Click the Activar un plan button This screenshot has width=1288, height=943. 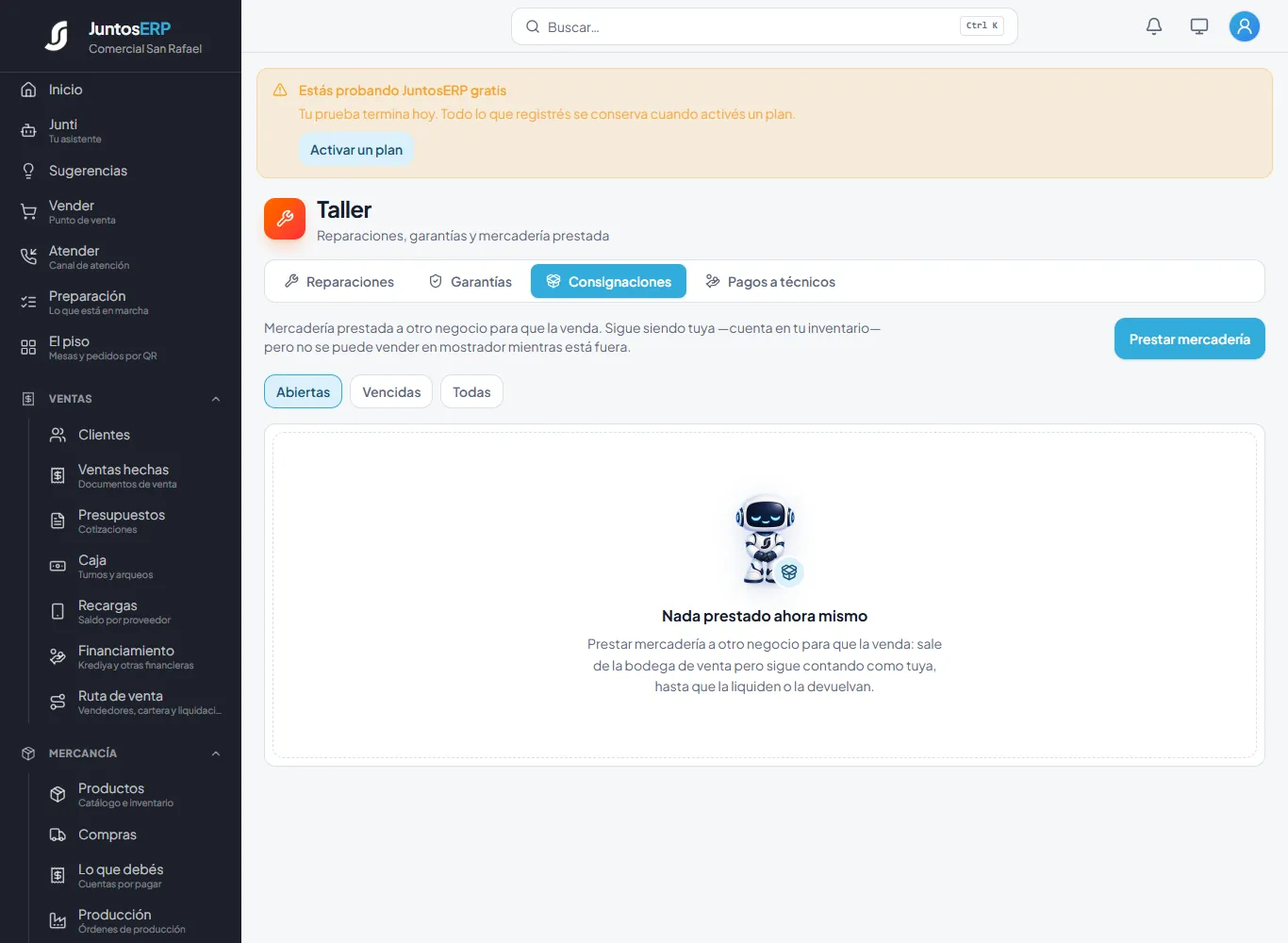click(356, 149)
